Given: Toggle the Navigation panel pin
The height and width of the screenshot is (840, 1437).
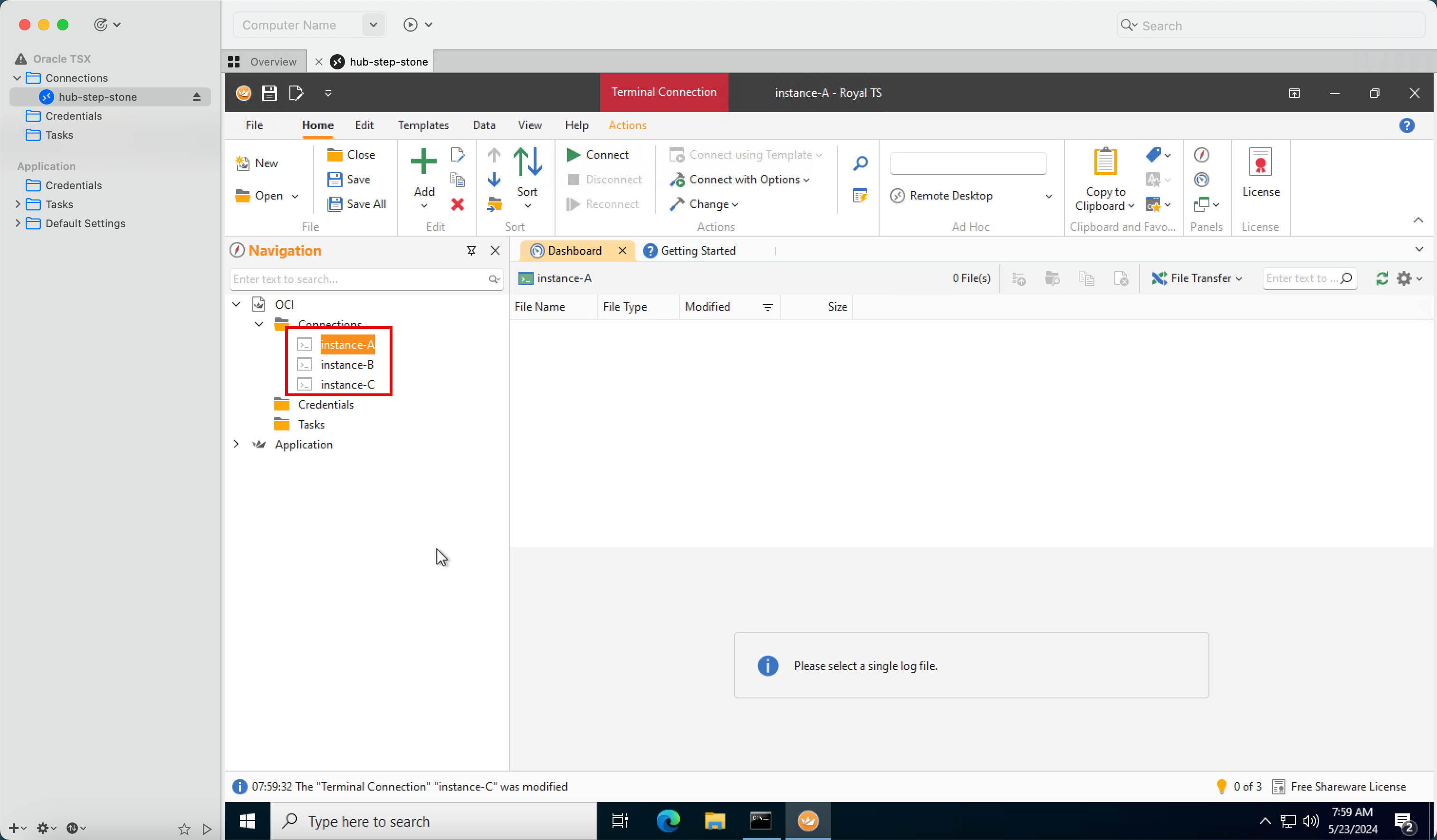Looking at the screenshot, I should coord(471,251).
